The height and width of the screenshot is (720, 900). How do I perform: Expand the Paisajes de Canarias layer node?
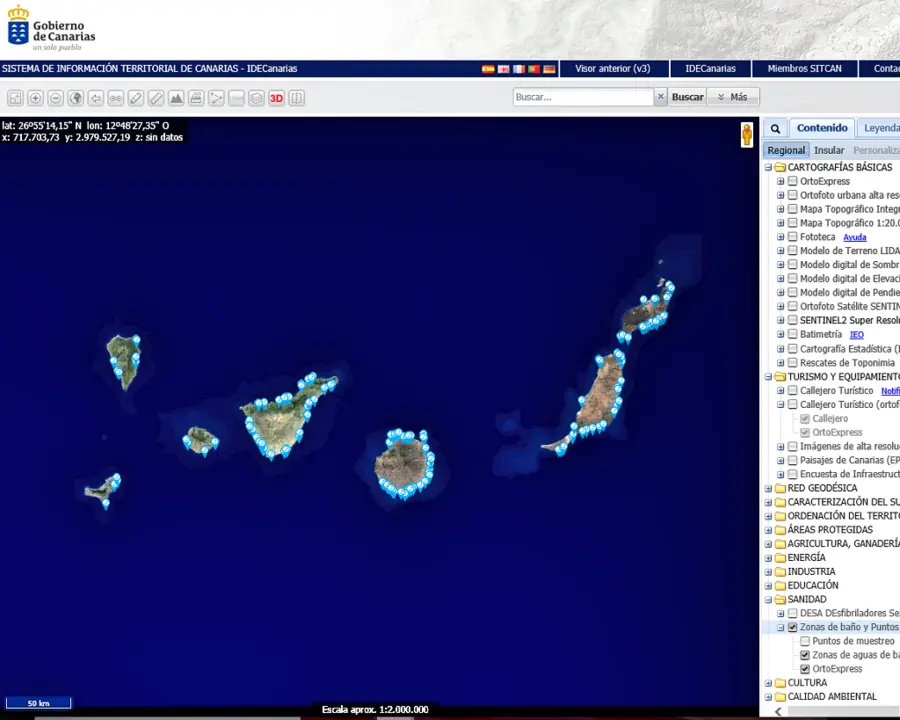click(781, 460)
